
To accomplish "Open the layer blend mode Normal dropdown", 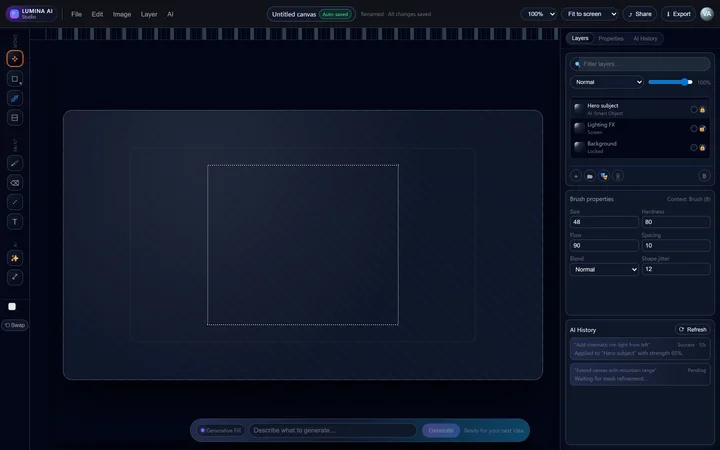I will point(607,82).
